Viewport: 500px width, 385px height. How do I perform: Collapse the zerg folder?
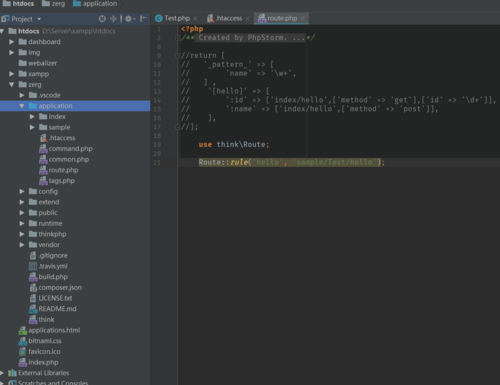(x=12, y=84)
